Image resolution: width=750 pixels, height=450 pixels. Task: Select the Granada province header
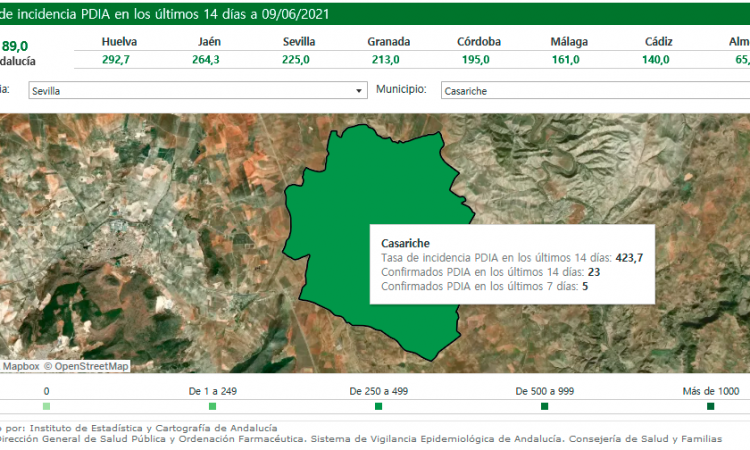pyautogui.click(x=388, y=42)
